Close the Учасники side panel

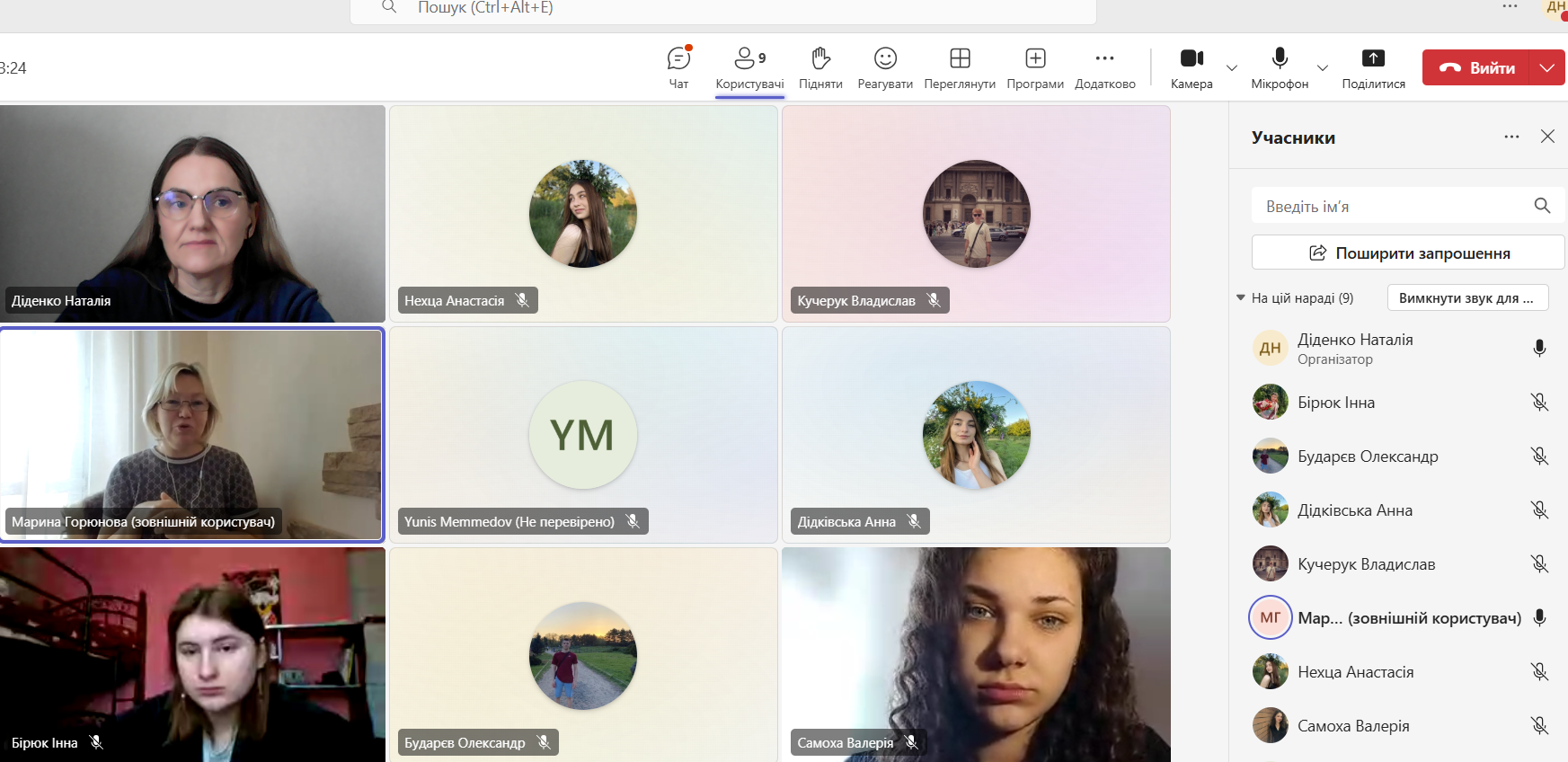tap(1547, 137)
